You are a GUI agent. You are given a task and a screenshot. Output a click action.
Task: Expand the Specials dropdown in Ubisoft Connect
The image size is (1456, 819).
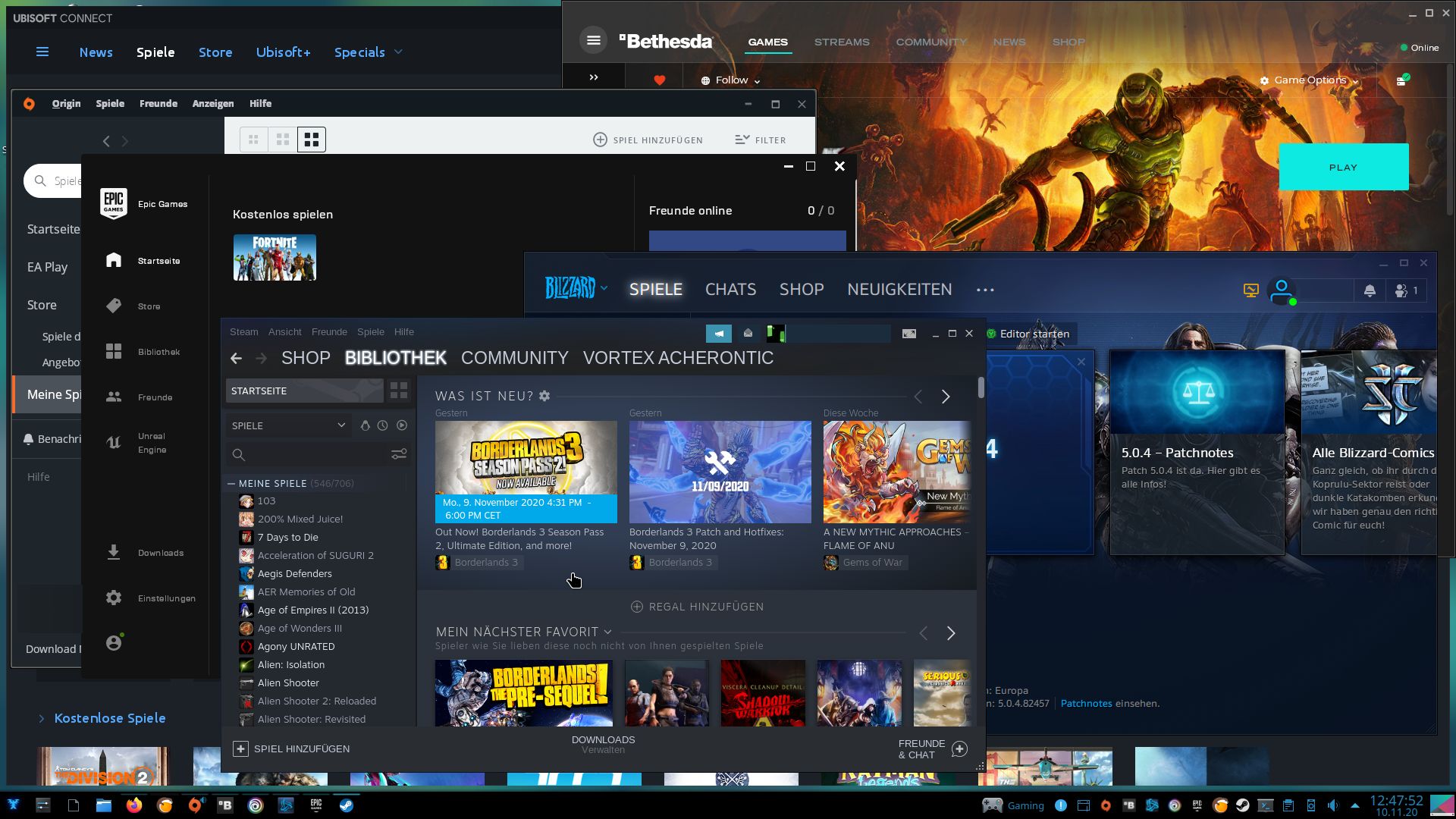tap(369, 52)
